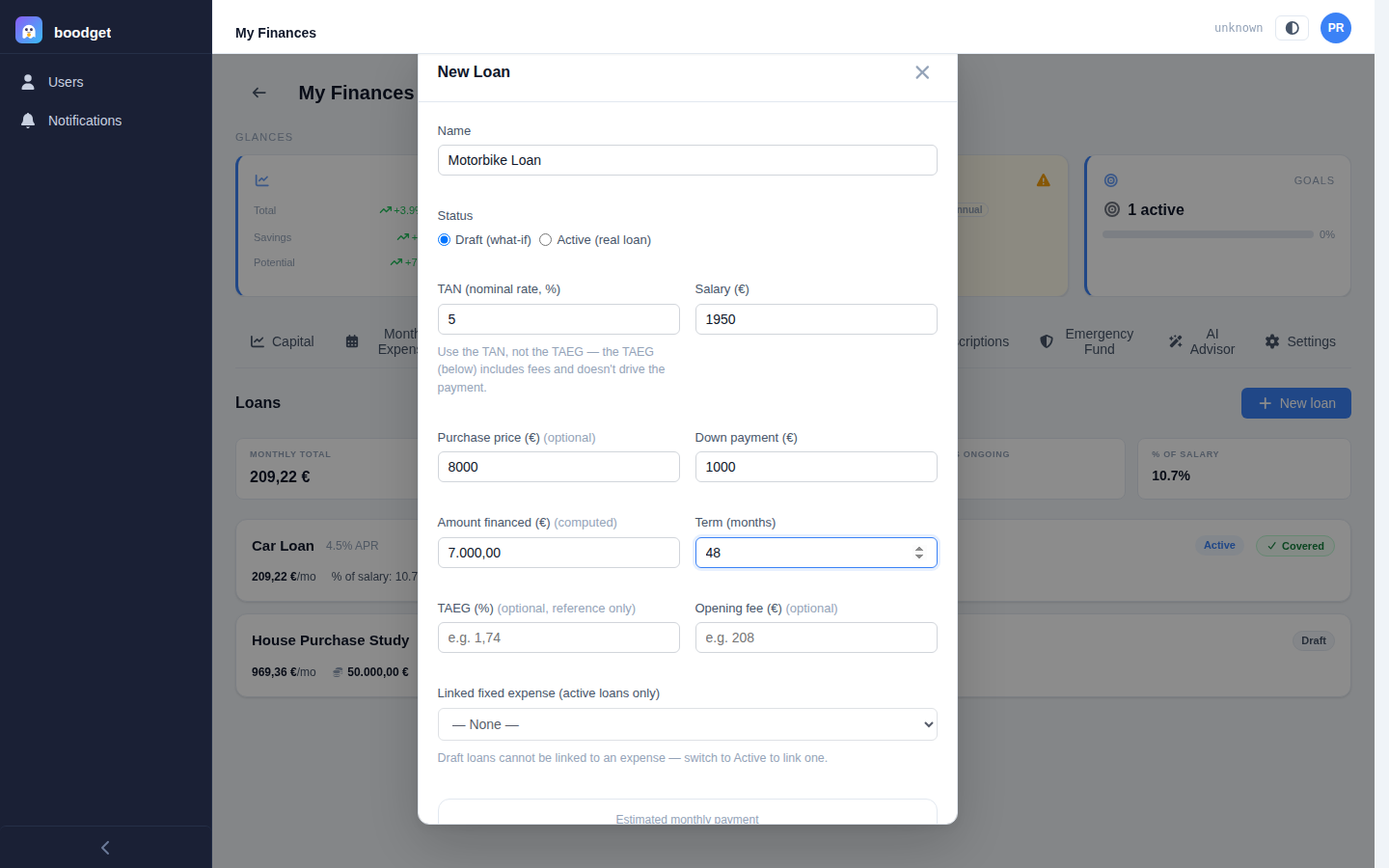Click the % of salary 10.7% card
1389x868 pixels.
click(x=1244, y=469)
